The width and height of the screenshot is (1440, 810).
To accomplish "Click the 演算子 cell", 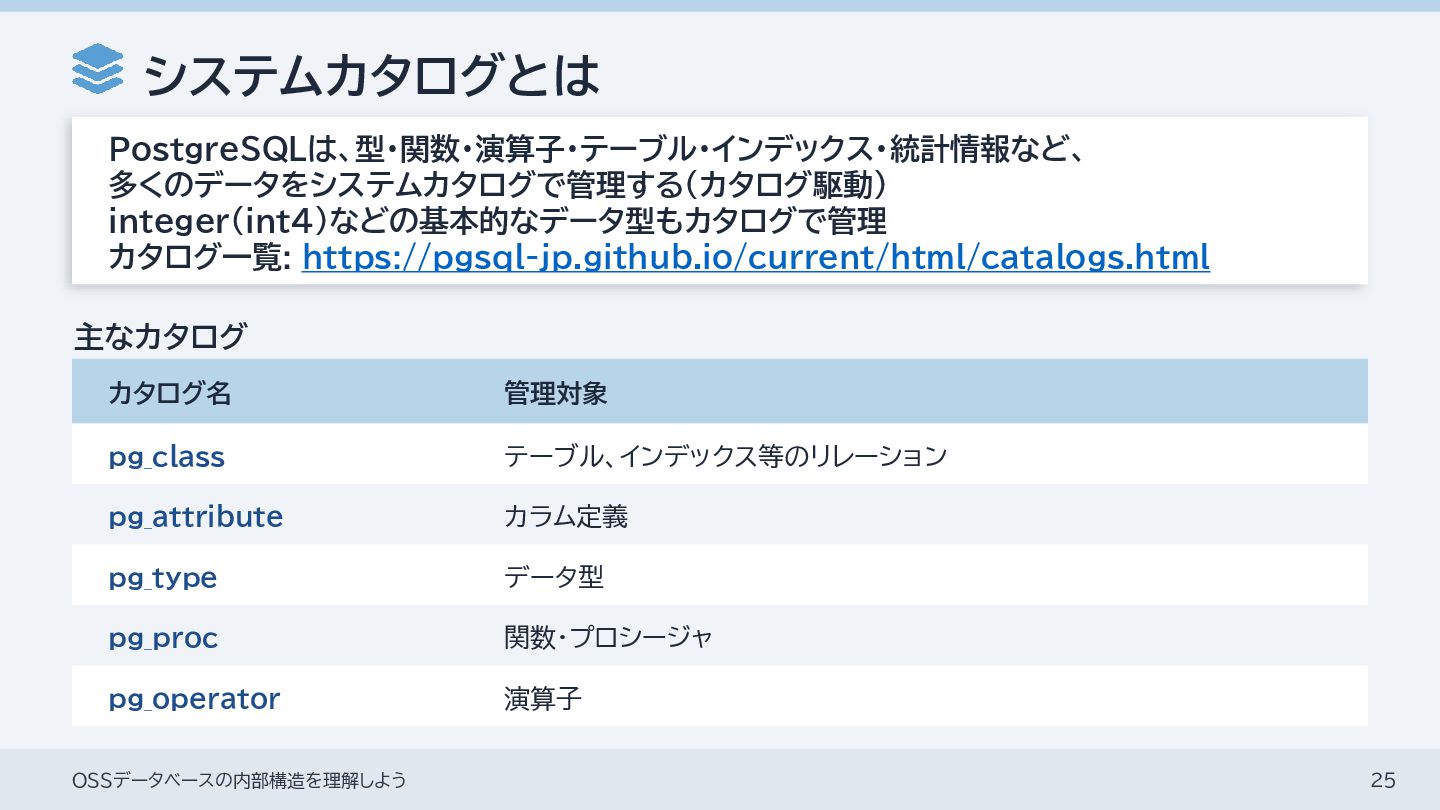I will (x=543, y=698).
